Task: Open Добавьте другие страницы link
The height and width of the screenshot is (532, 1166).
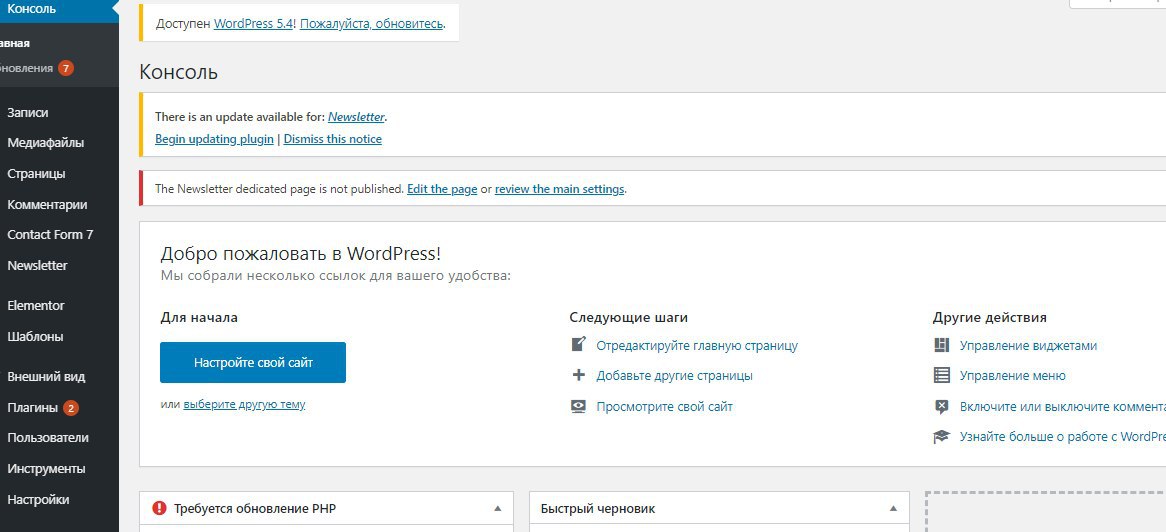Action: pos(674,376)
